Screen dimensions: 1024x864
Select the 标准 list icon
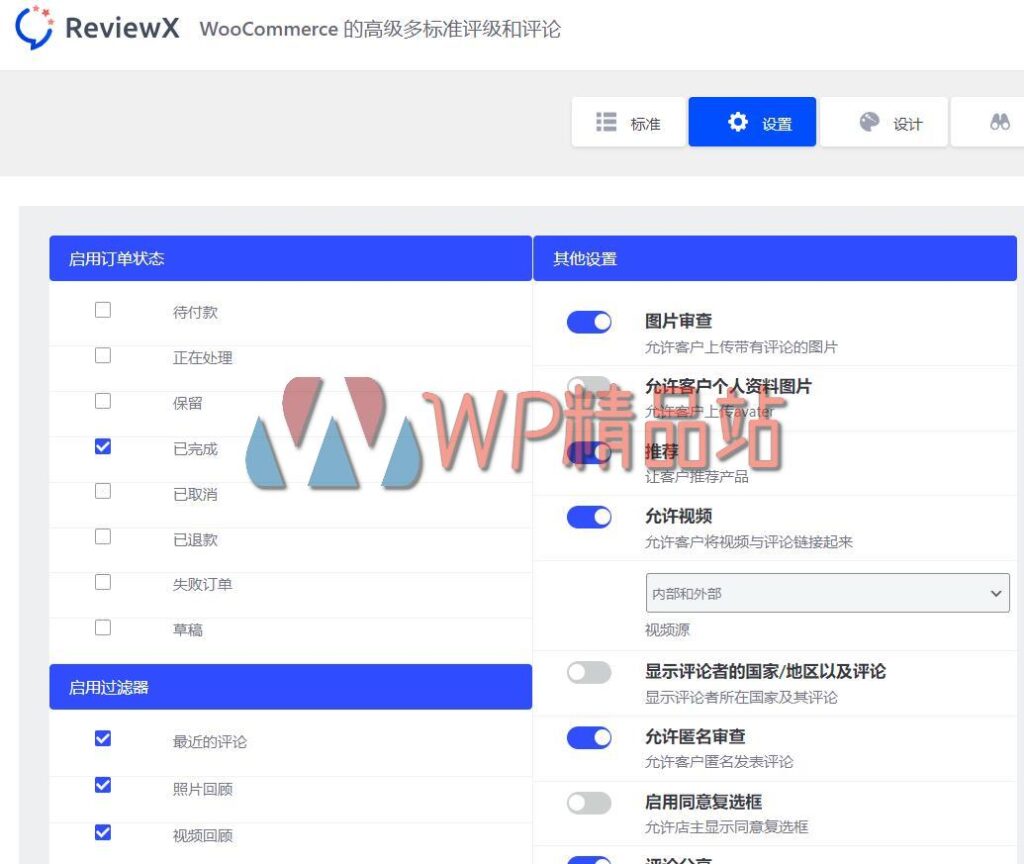606,121
